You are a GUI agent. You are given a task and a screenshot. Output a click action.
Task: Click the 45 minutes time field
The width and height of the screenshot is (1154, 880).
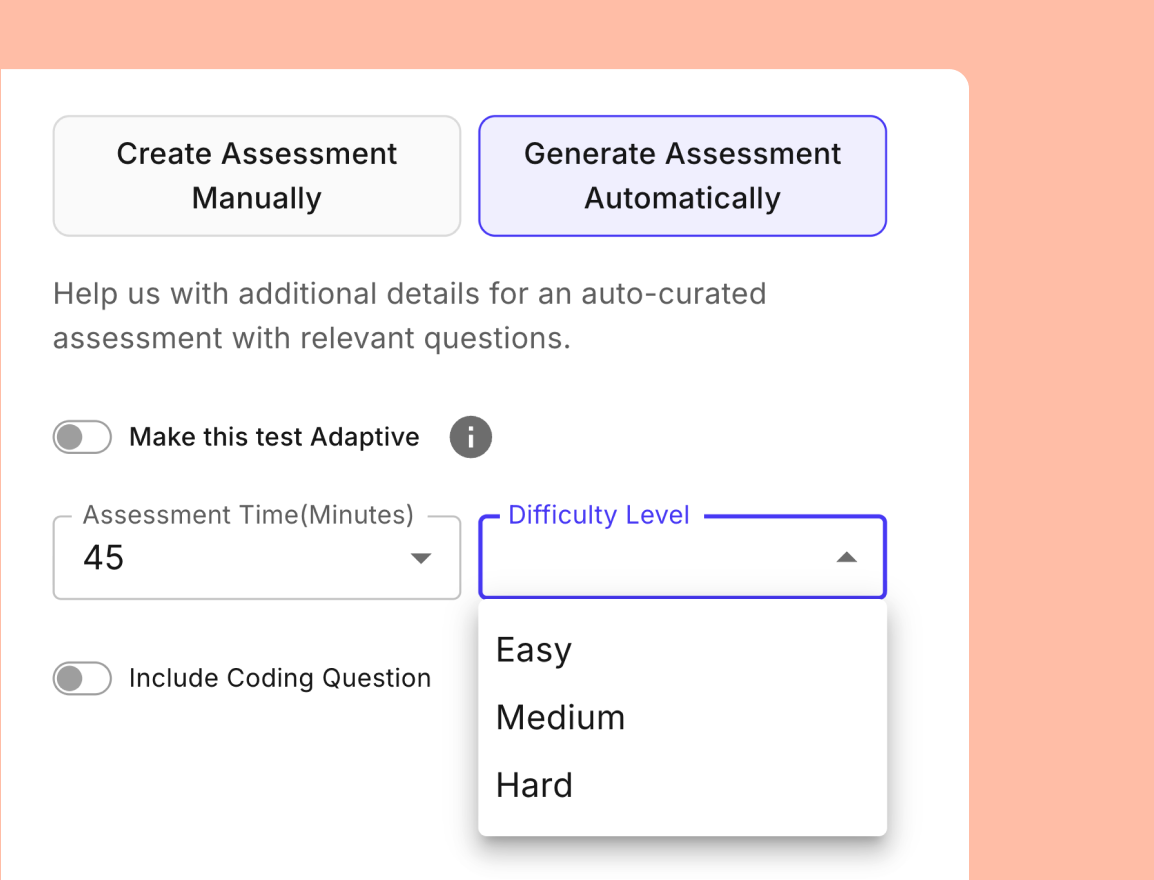[200, 558]
